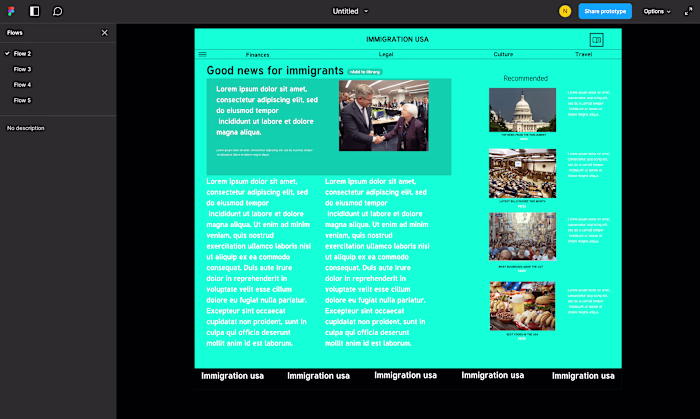Click Share prototype button
This screenshot has height=419, width=700.
tap(605, 11)
